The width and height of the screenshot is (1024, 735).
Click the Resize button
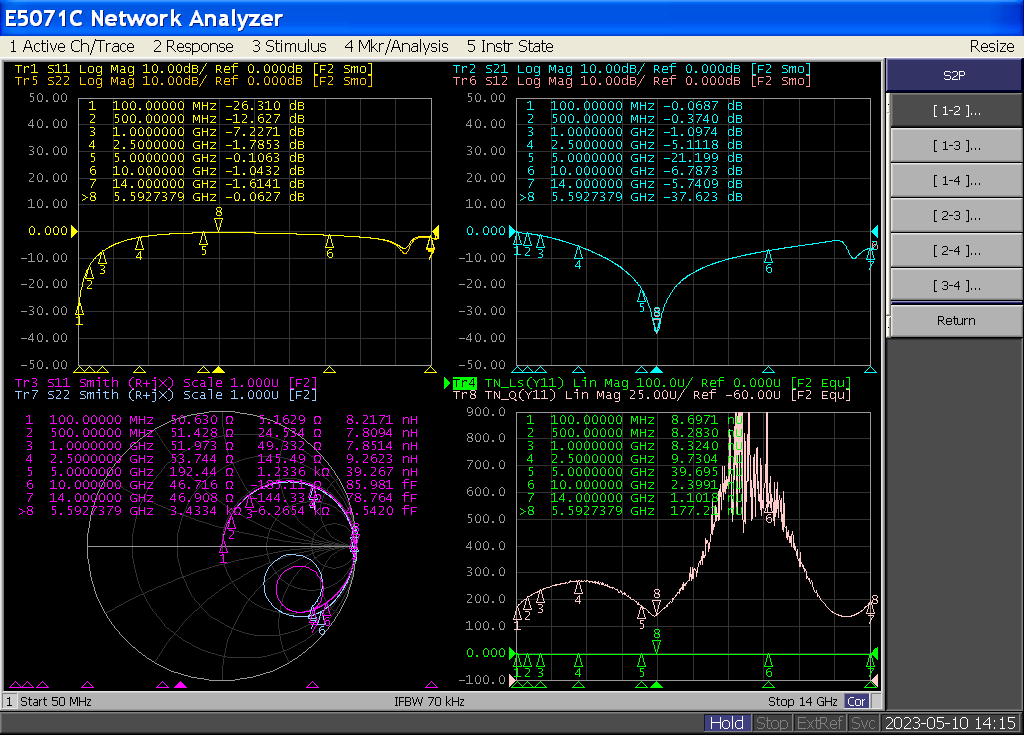click(991, 46)
